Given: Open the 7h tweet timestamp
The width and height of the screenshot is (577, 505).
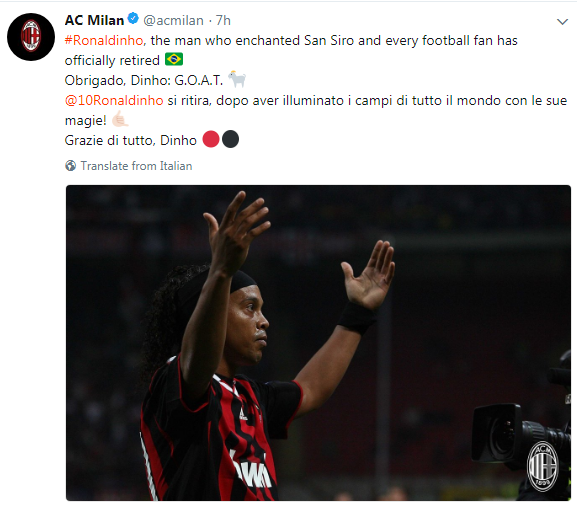Looking at the screenshot, I should pyautogui.click(x=223, y=20).
